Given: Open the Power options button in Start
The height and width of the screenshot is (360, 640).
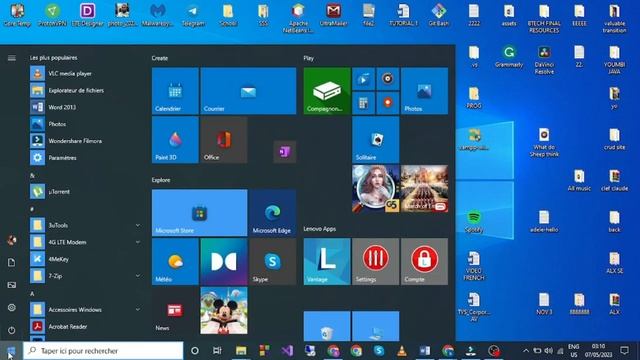Looking at the screenshot, I should [x=11, y=330].
